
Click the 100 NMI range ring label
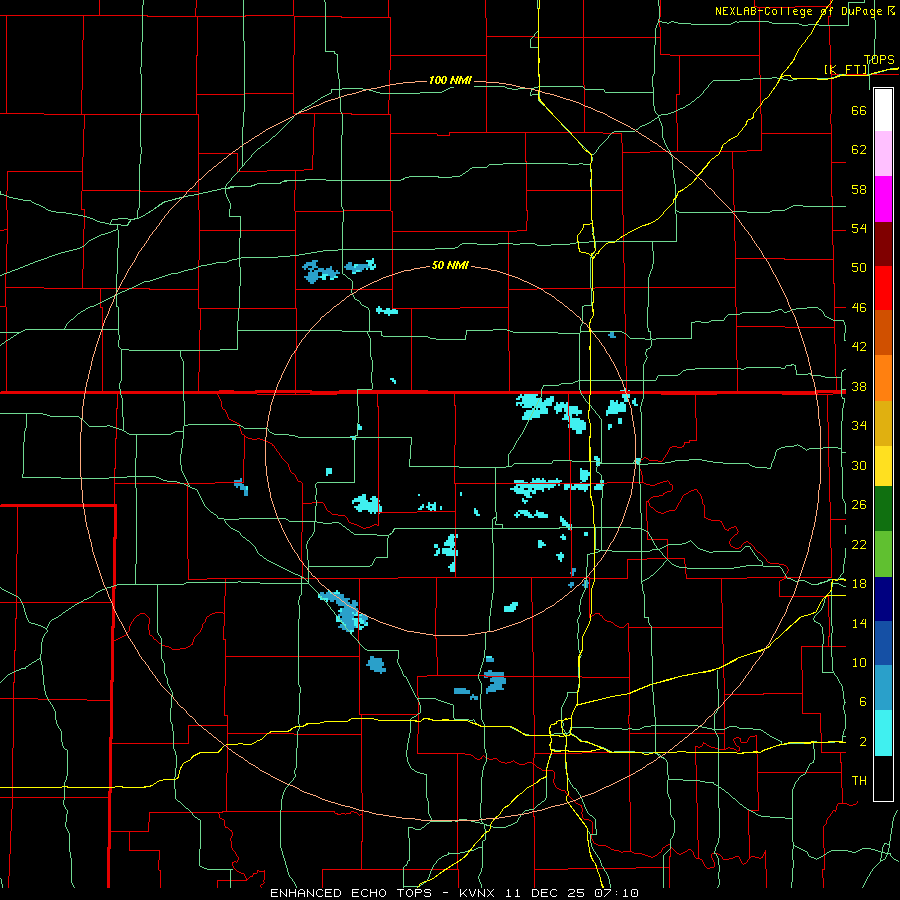[450, 80]
